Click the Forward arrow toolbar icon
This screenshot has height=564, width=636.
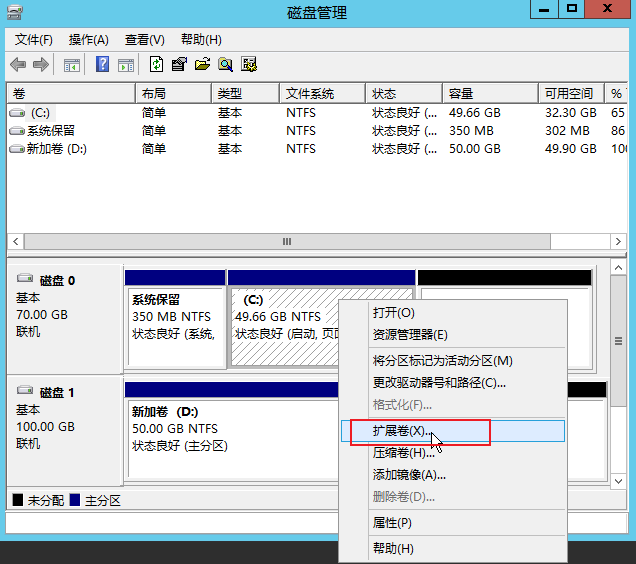pos(41,65)
